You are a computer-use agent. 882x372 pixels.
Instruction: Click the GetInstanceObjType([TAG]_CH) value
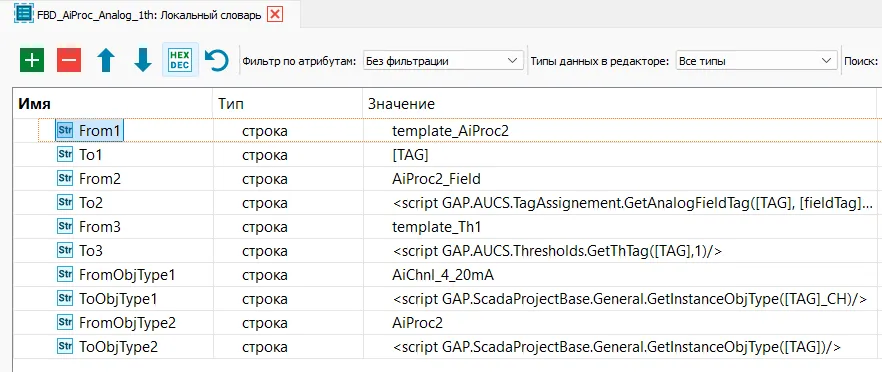pyautogui.click(x=629, y=299)
